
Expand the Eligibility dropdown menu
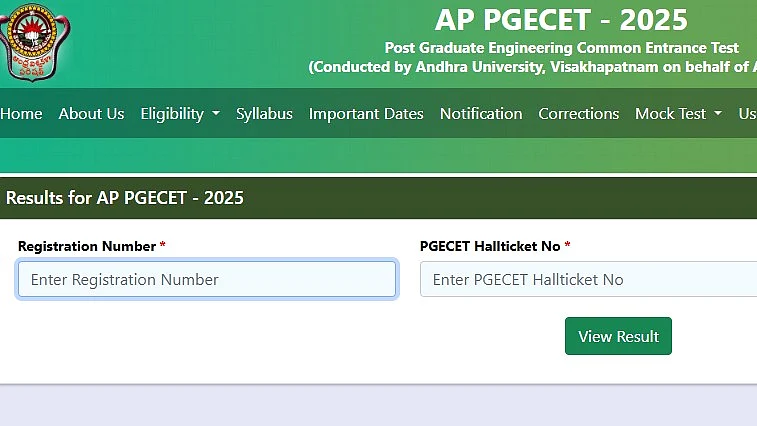click(180, 114)
